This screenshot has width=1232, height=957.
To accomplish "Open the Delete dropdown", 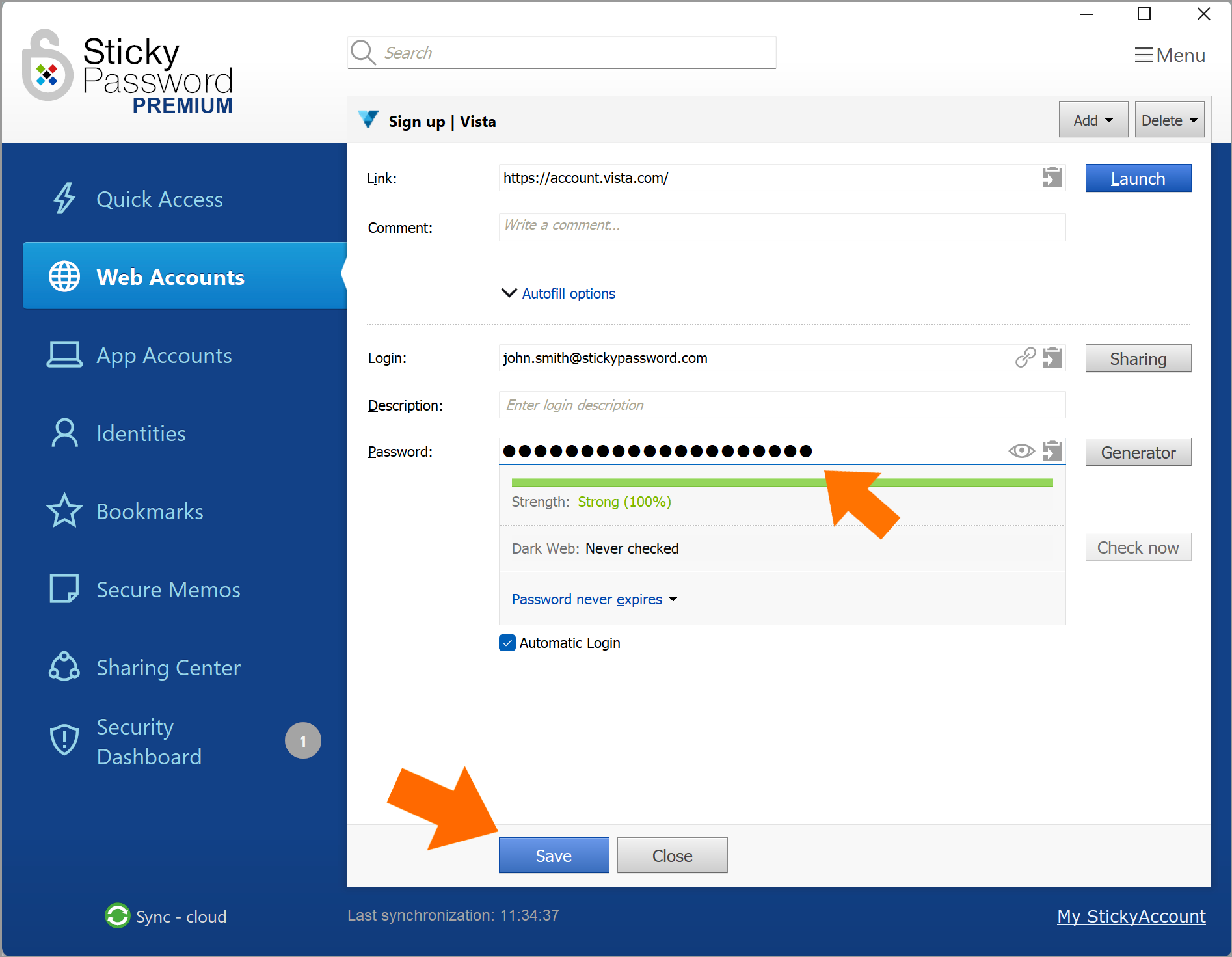I will point(1169,120).
